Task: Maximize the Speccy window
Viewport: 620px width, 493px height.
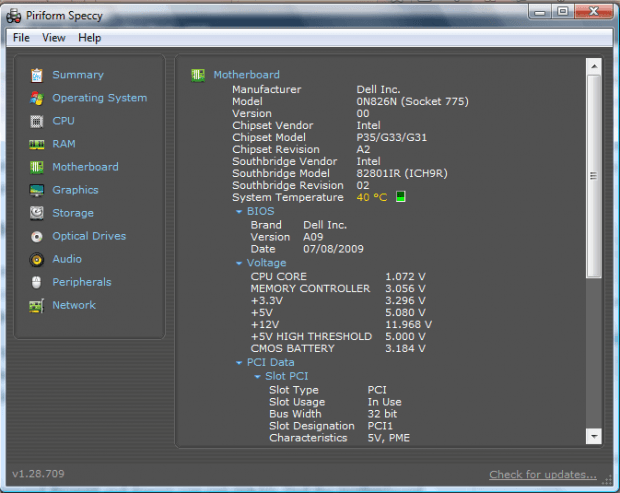Action: [562, 11]
